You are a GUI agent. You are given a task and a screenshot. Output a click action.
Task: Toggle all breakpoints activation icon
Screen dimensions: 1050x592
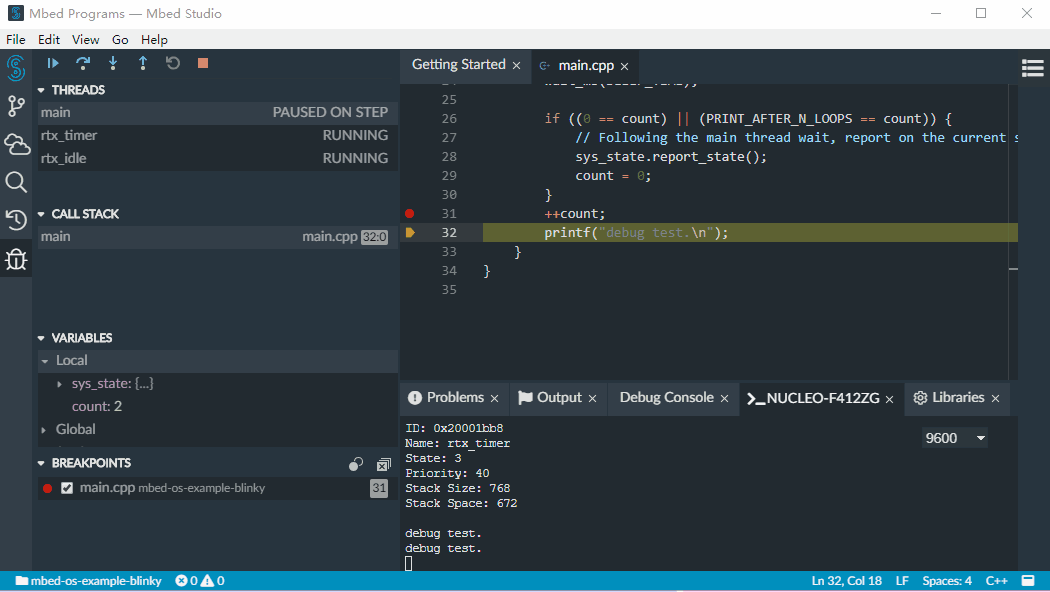click(x=356, y=464)
